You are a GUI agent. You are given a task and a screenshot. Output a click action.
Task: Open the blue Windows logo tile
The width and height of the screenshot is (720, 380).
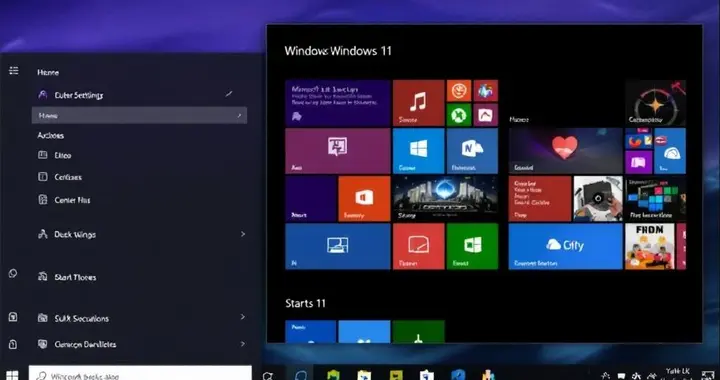tap(418, 151)
